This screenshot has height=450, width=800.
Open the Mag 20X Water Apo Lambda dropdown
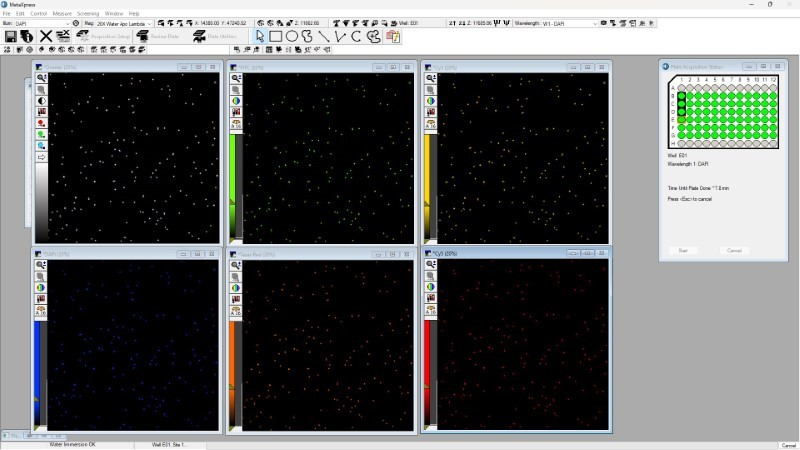[124, 23]
